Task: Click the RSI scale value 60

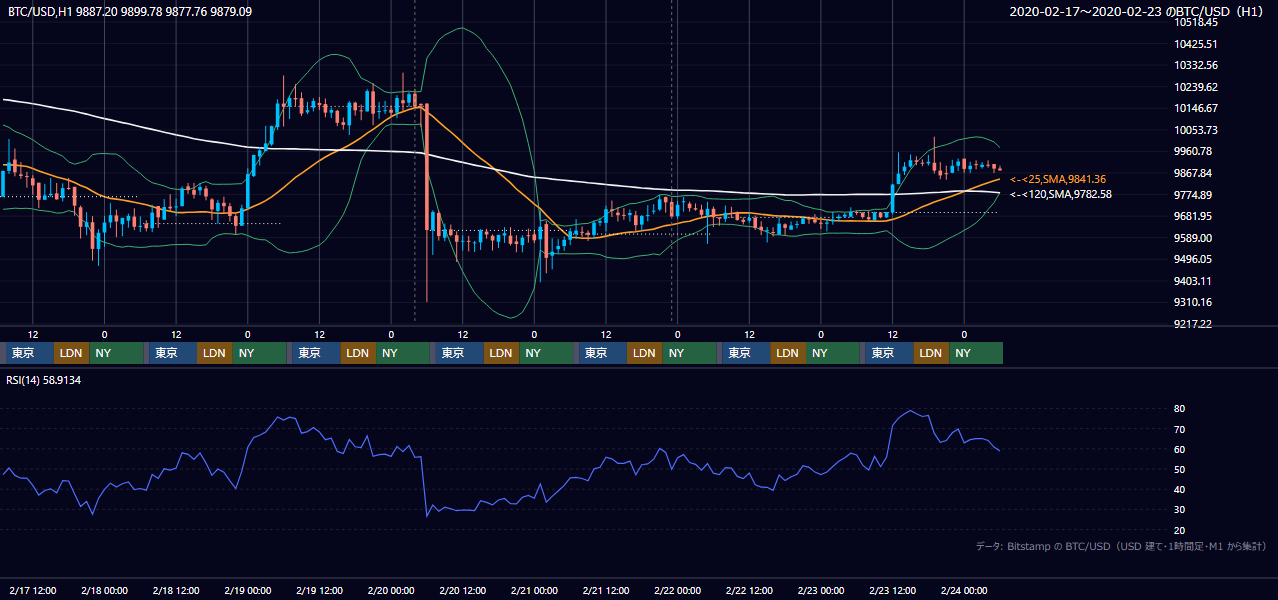Action: point(1180,449)
